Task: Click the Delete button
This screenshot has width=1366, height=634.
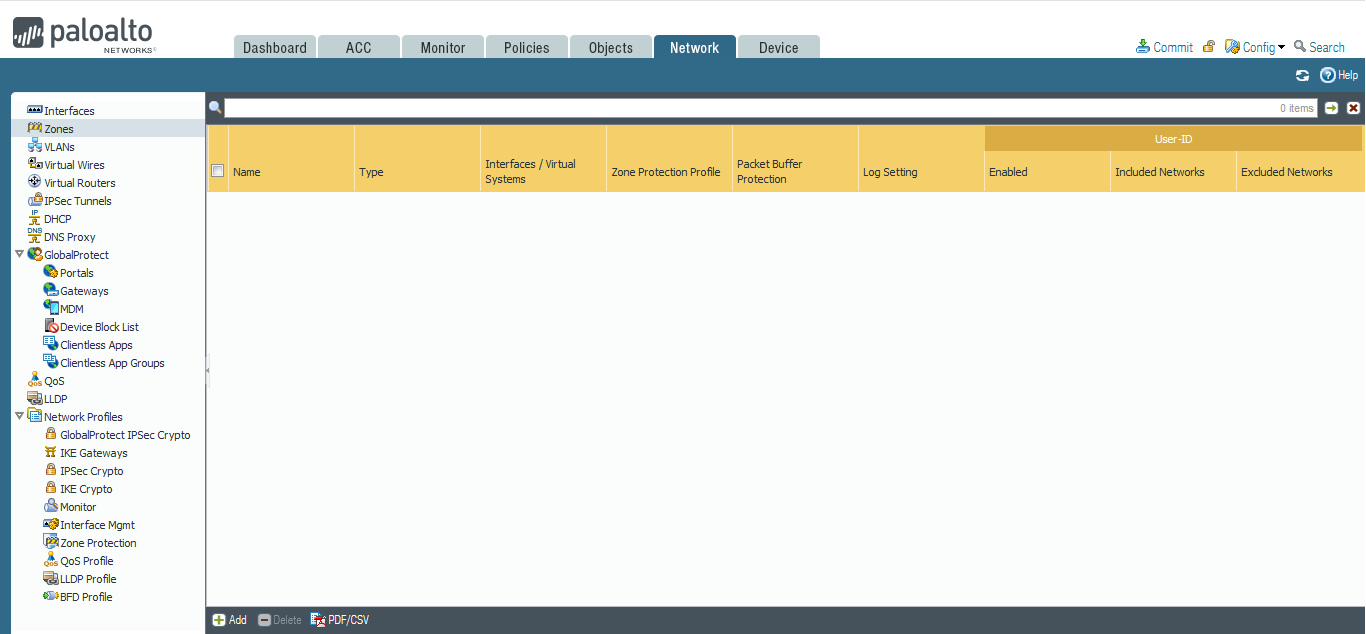Action: point(280,620)
